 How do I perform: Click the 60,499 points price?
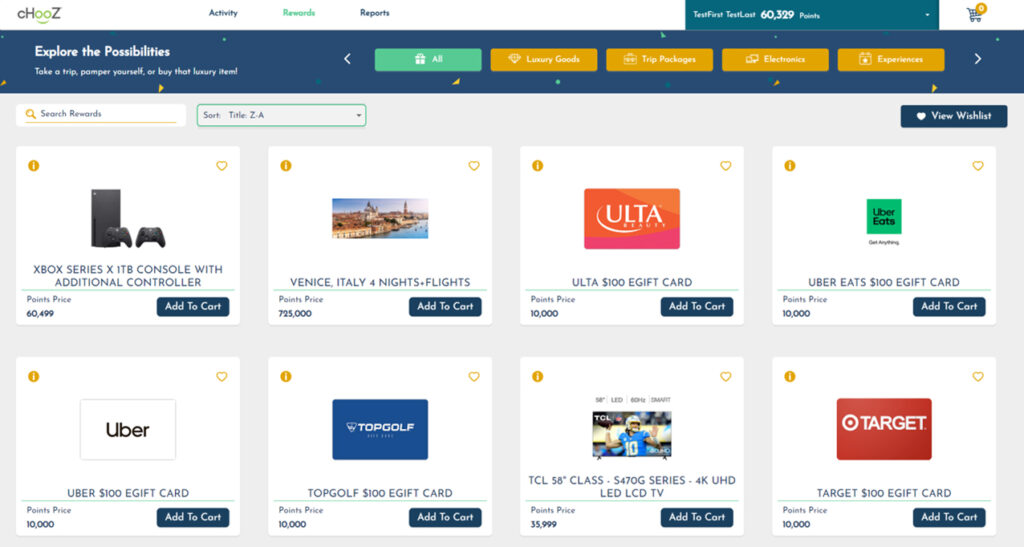point(40,314)
